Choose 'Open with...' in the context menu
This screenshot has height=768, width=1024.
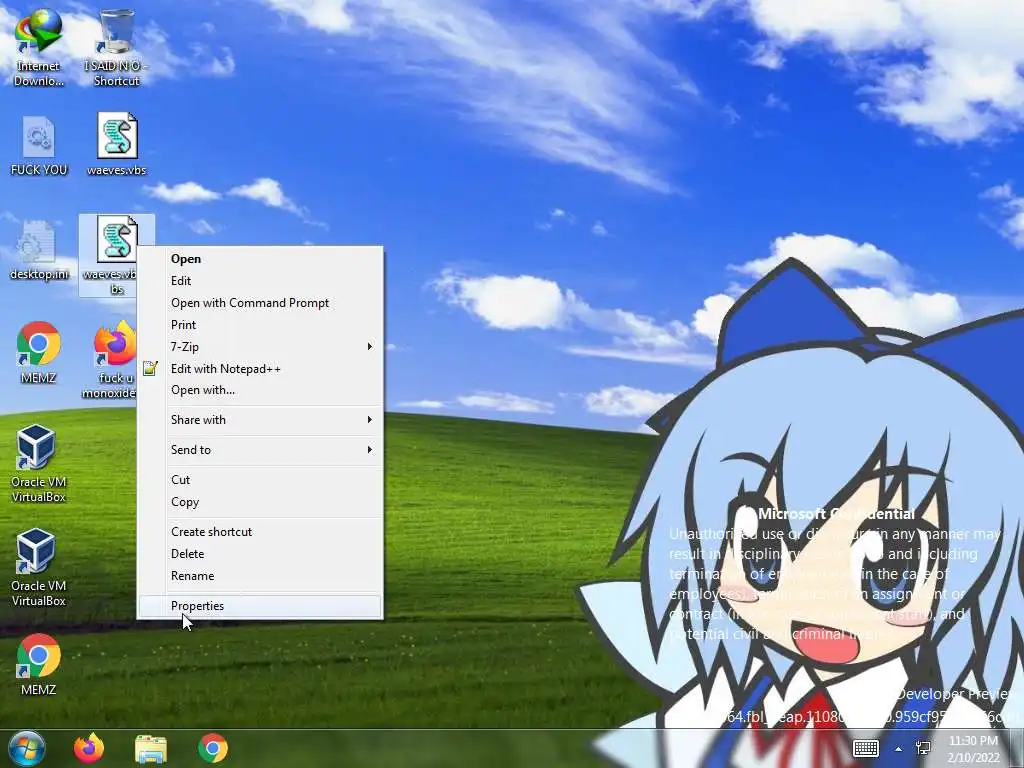260,390
